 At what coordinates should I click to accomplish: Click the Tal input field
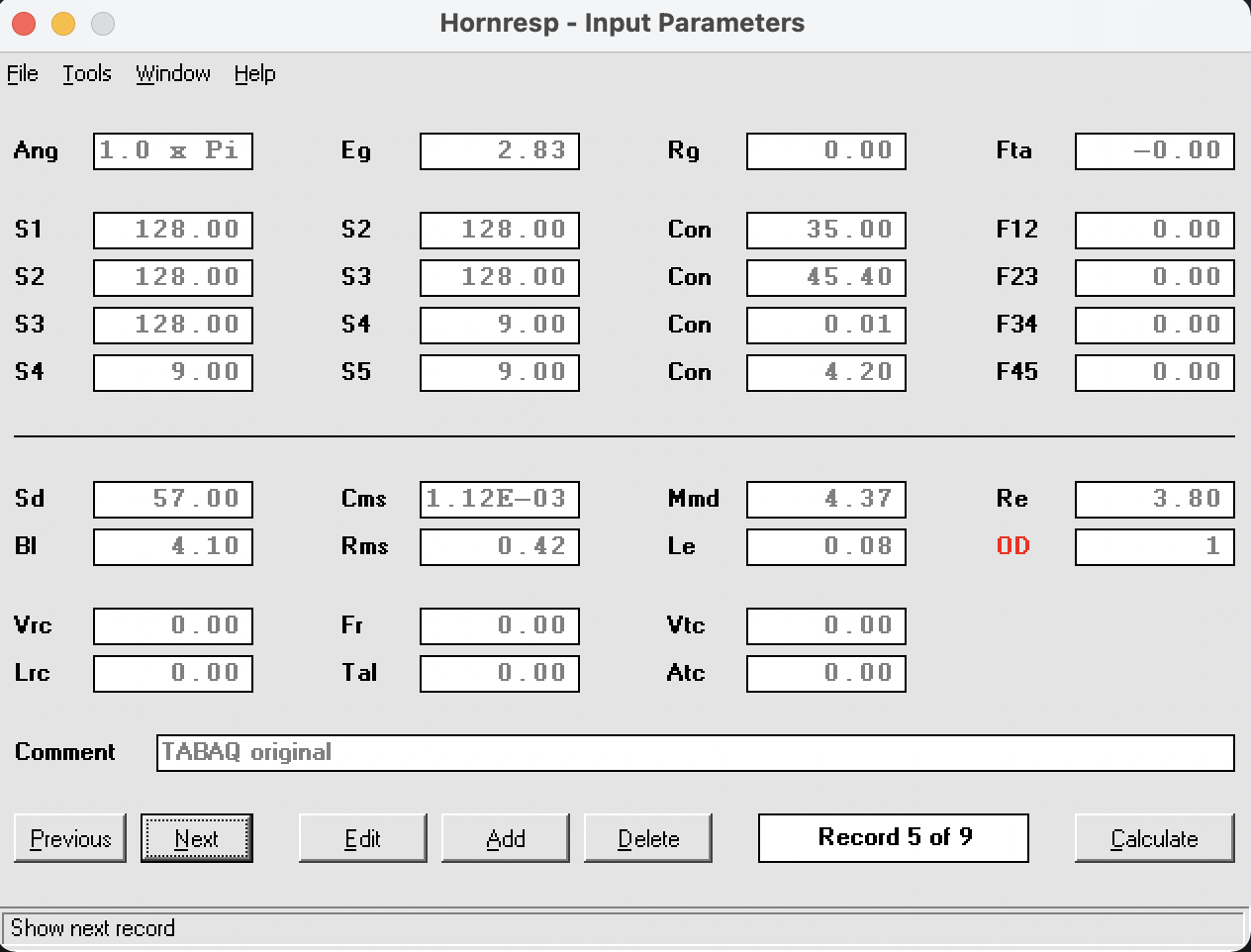tap(500, 674)
